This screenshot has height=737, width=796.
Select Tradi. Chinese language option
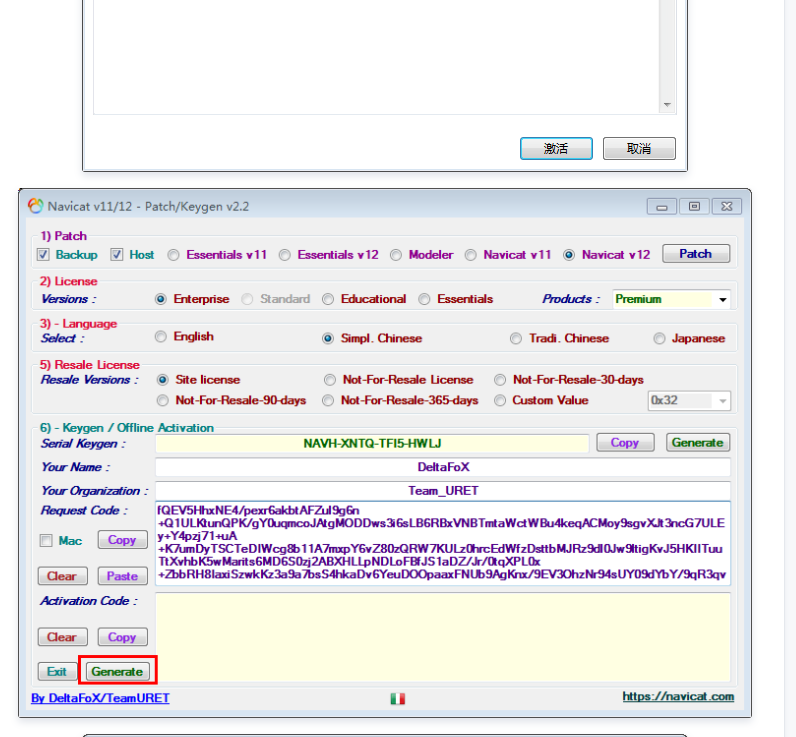coord(516,339)
